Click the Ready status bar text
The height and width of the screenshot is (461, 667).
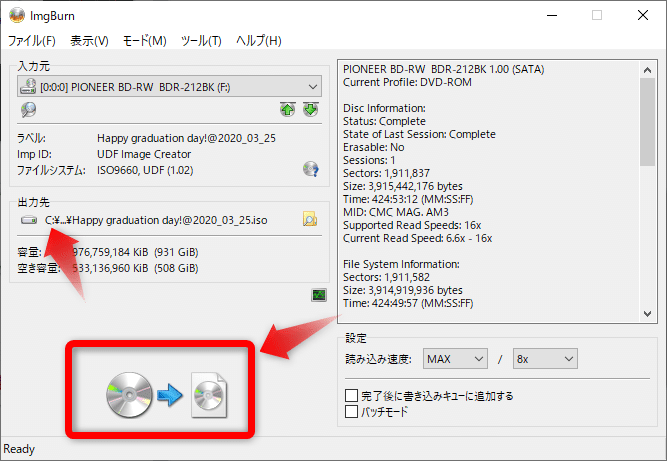pyautogui.click(x=19, y=449)
